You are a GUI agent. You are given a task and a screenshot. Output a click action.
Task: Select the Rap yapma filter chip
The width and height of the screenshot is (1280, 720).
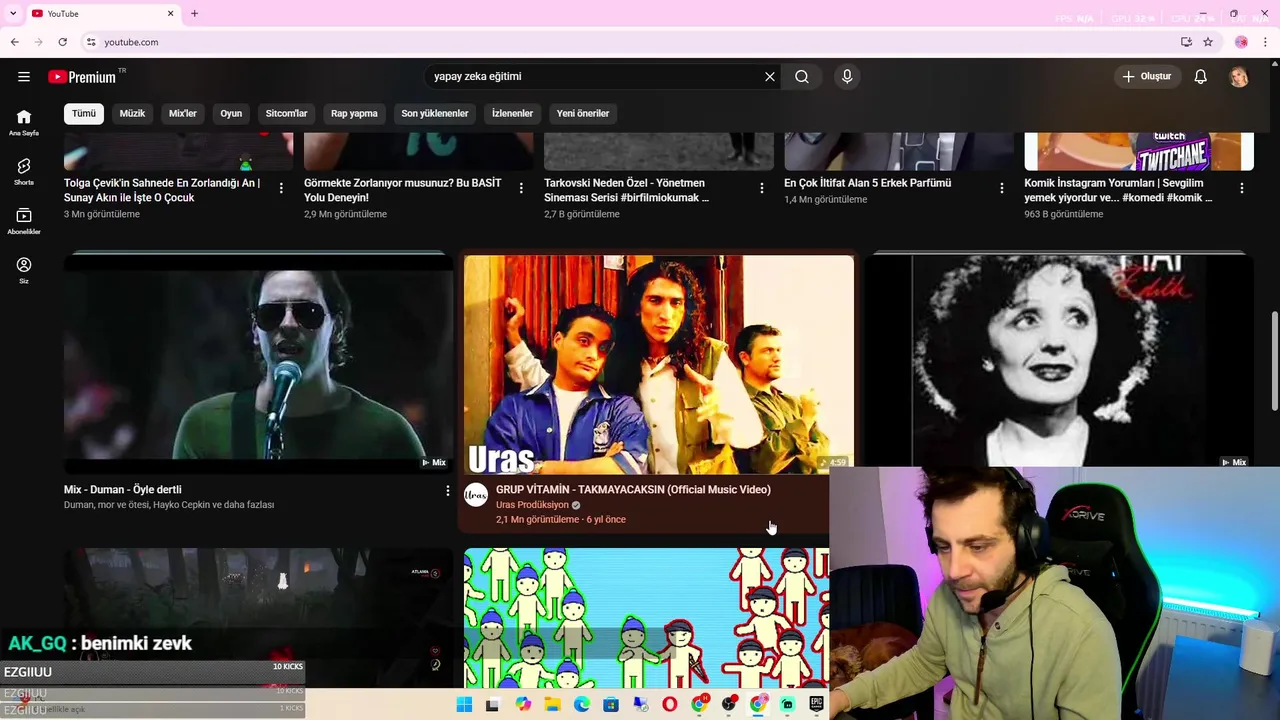point(354,113)
